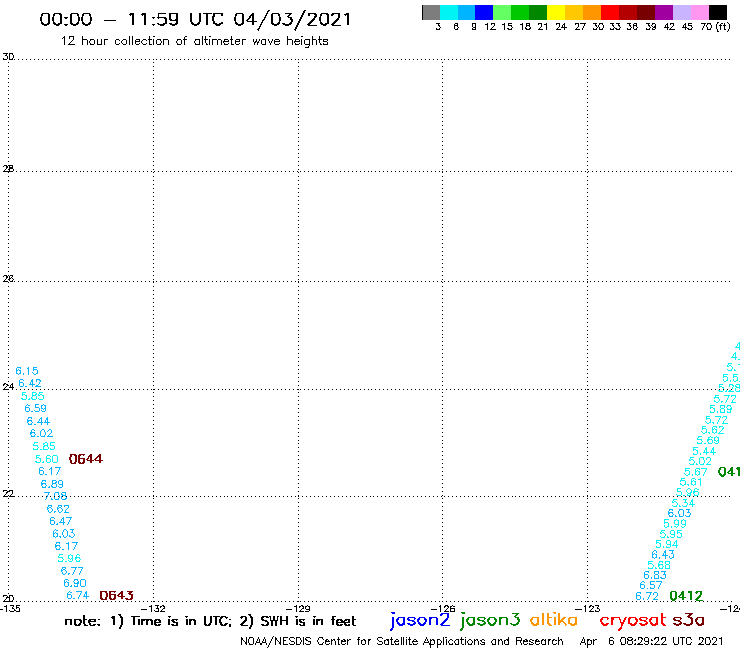The image size is (740, 650).
Task: Click the jason2 satellite label
Action: [x=420, y=620]
